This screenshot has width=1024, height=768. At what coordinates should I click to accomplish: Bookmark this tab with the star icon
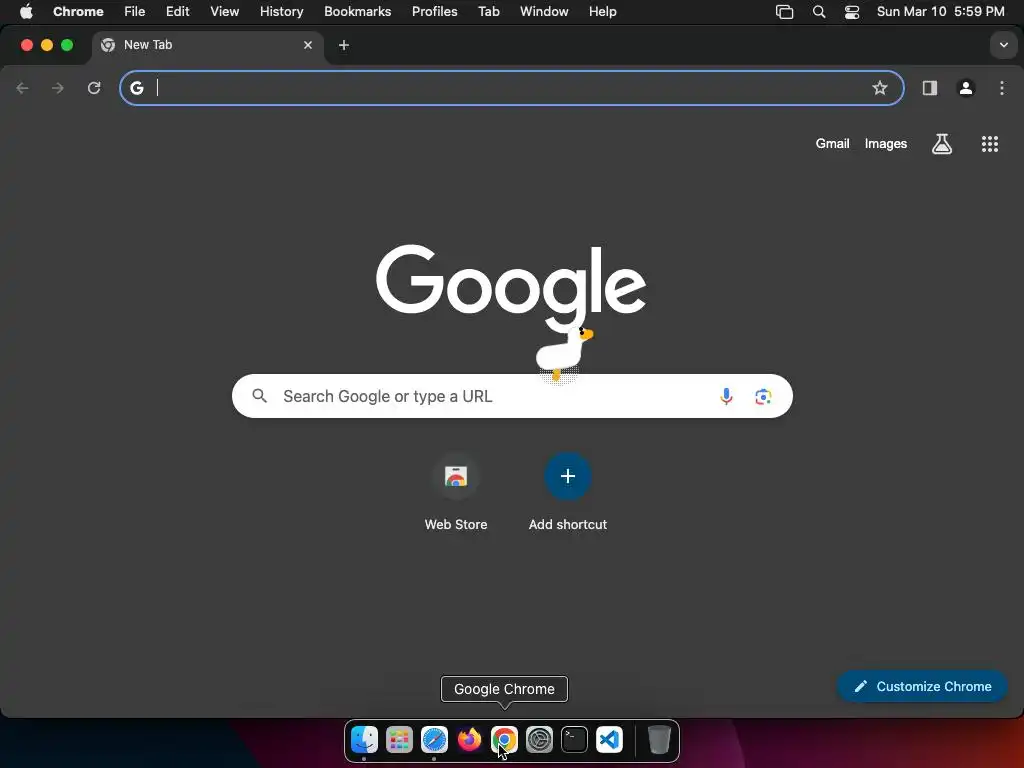point(880,88)
